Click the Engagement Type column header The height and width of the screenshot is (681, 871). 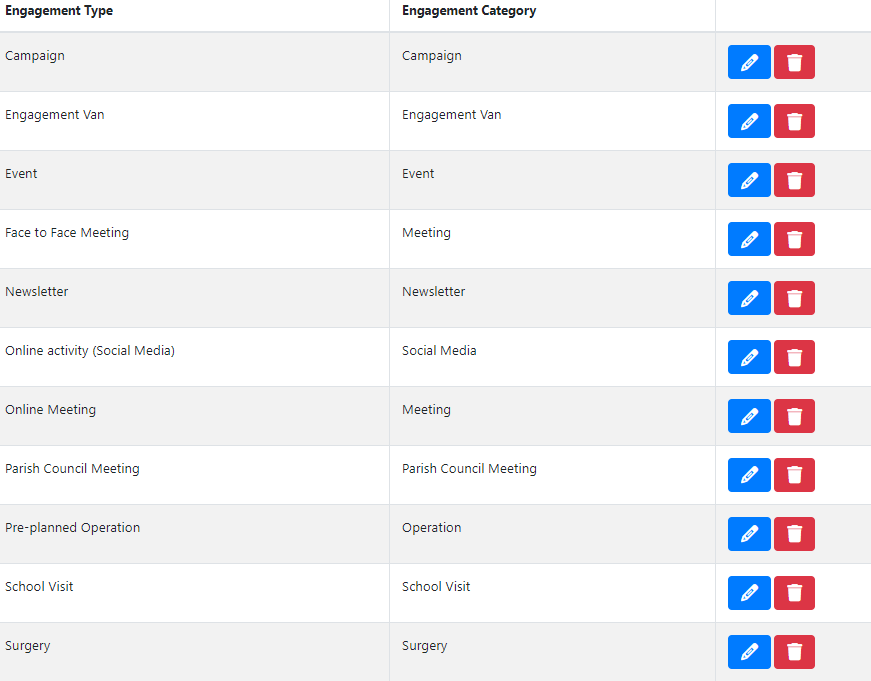click(59, 11)
